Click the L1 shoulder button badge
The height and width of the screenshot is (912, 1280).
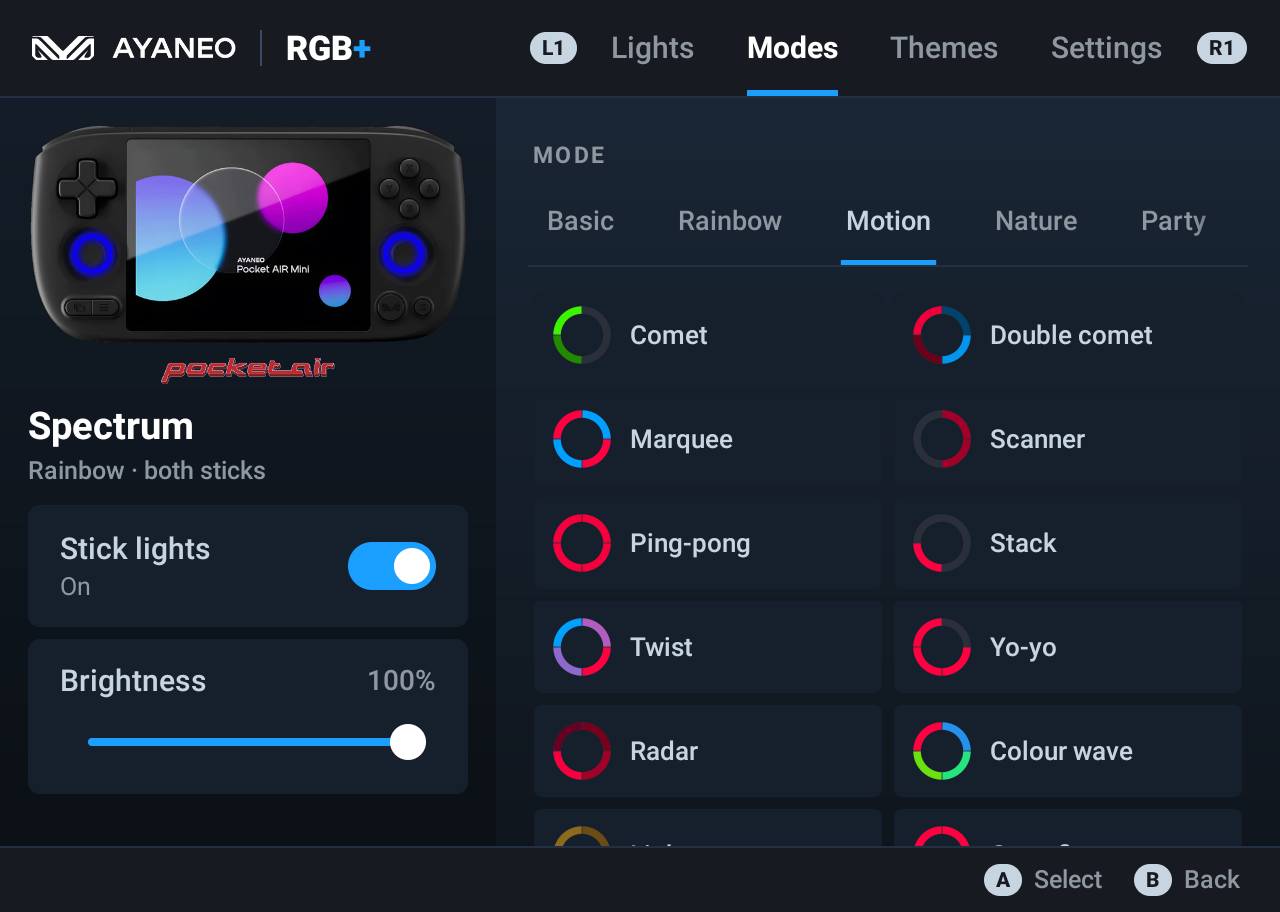[x=553, y=48]
